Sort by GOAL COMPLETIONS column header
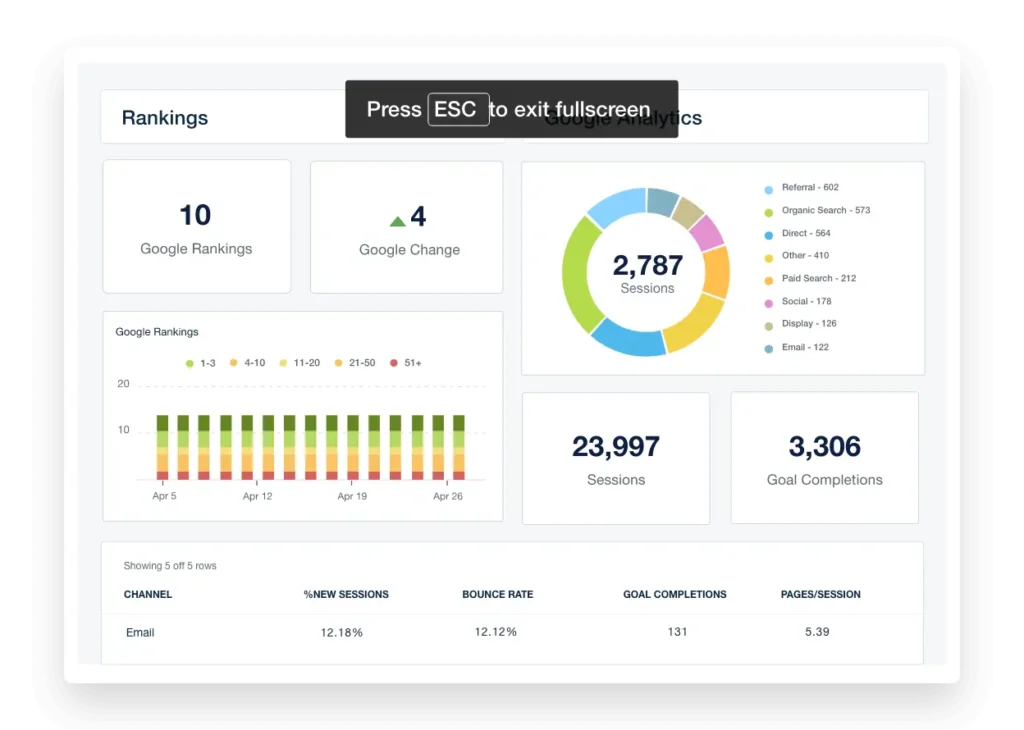Screen dimensions: 1024x730 pyautogui.click(x=674, y=594)
